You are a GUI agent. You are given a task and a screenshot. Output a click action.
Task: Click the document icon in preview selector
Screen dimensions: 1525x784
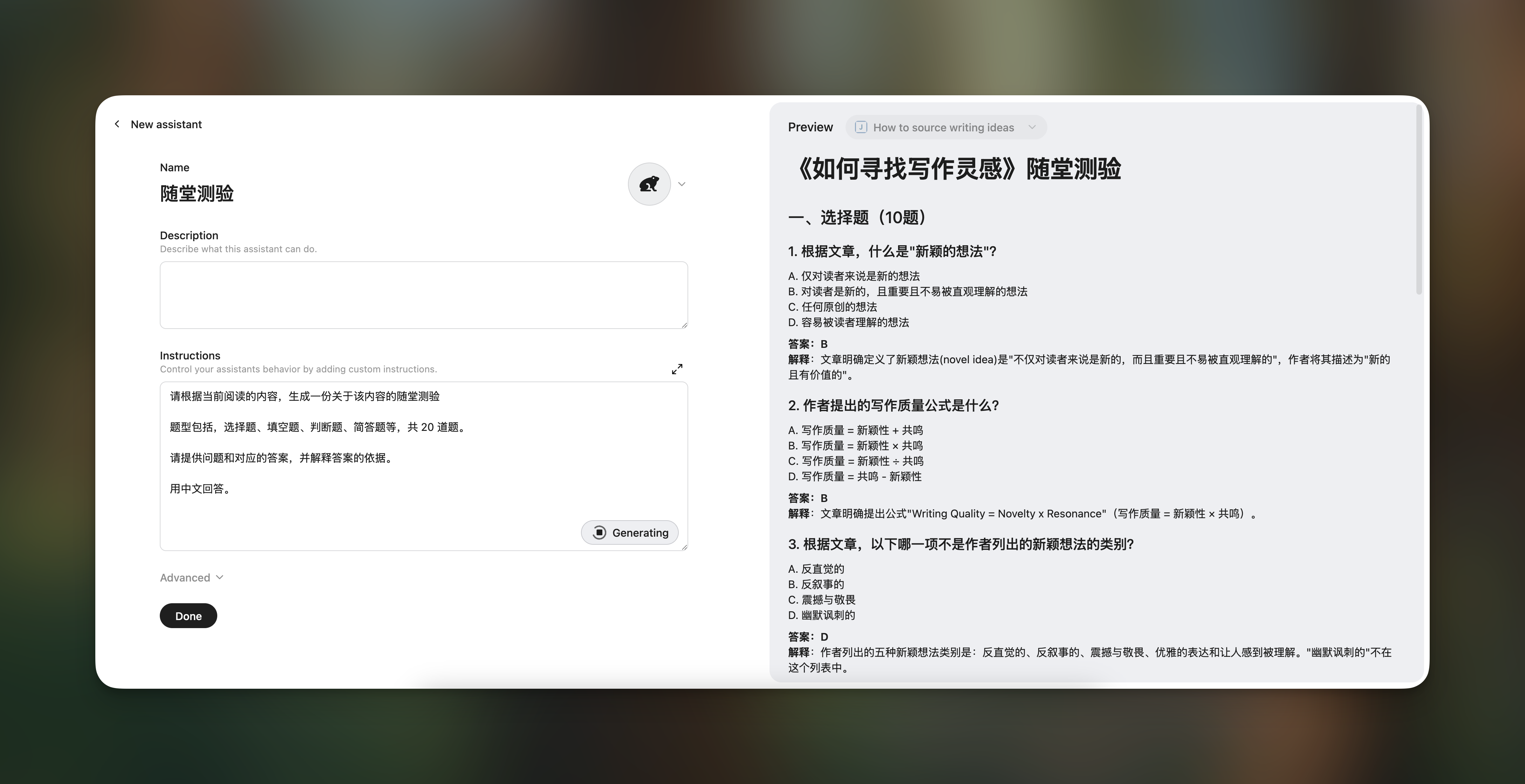pyautogui.click(x=861, y=127)
